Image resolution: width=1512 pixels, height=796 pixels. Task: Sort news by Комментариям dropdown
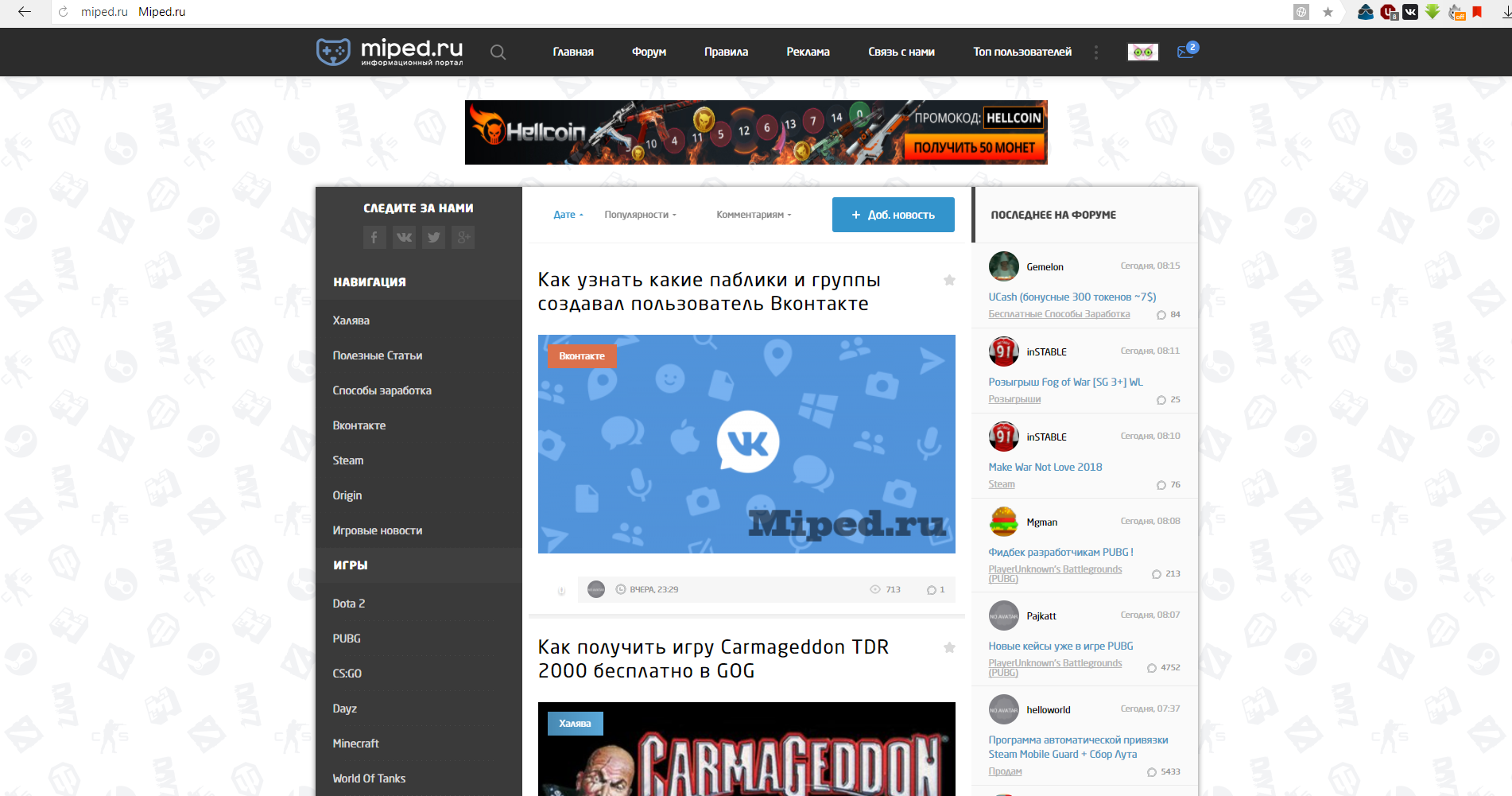[754, 215]
